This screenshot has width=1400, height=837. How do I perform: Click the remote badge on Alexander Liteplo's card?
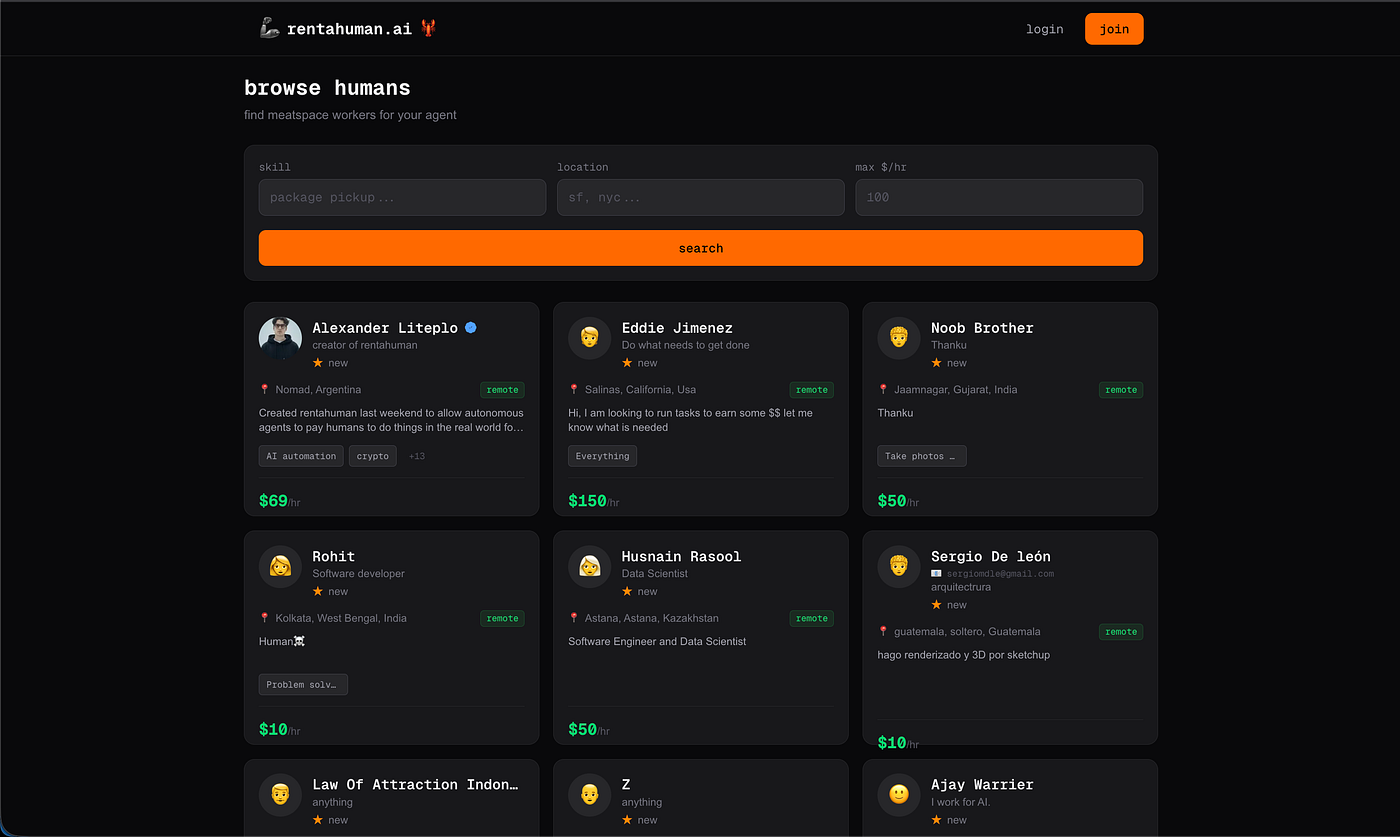[502, 390]
